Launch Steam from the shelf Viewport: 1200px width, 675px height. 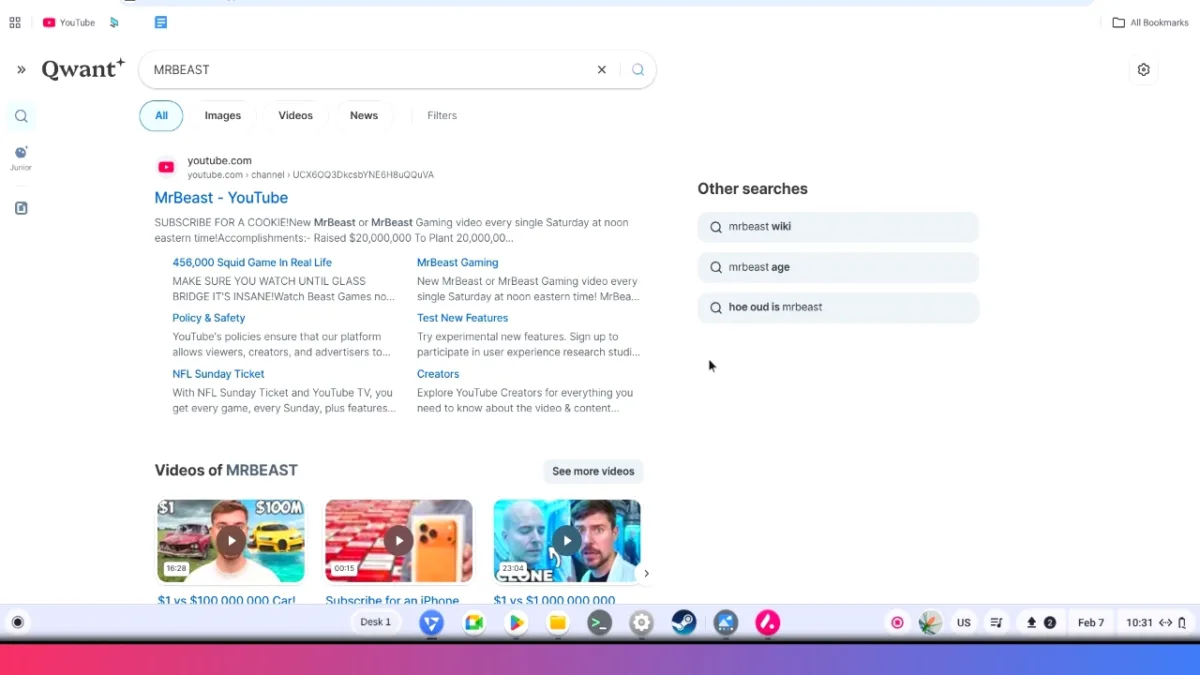point(684,622)
